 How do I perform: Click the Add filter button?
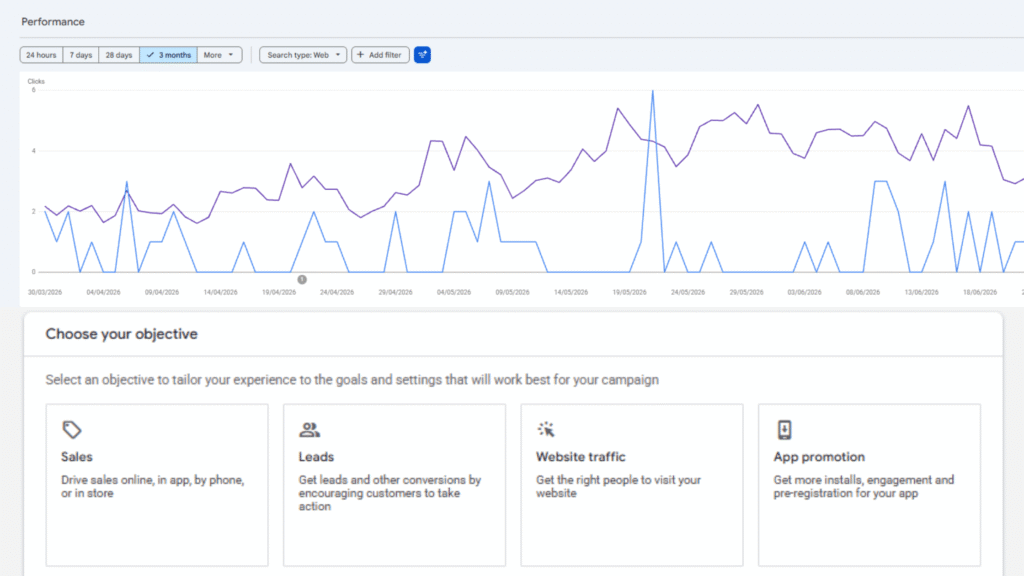(380, 55)
